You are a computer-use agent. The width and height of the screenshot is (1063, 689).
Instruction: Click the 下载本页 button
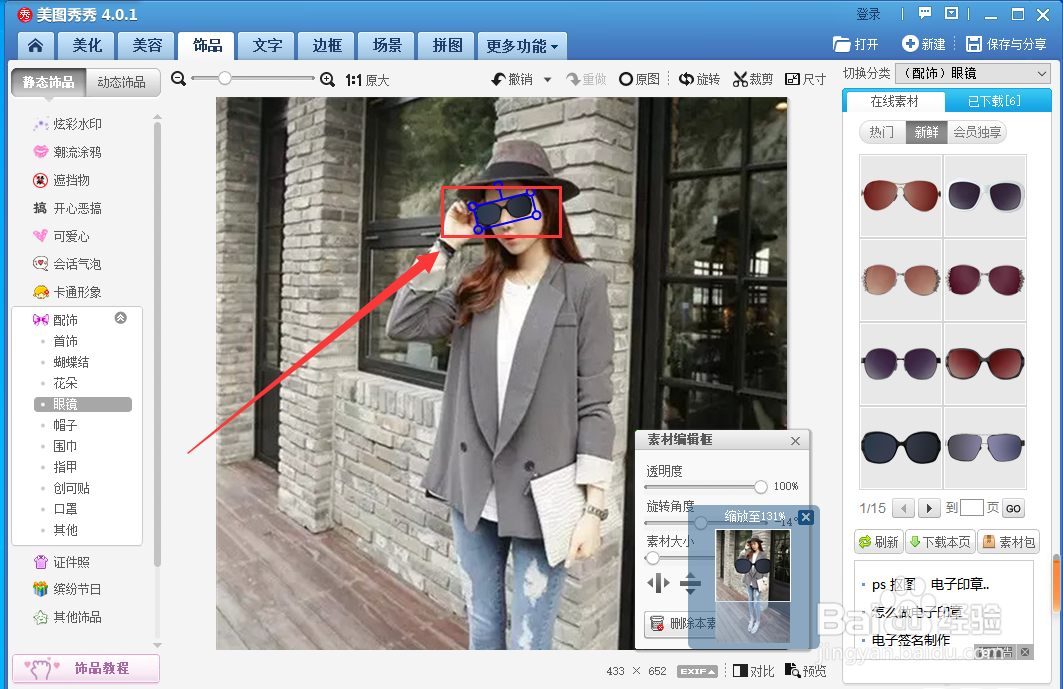940,542
